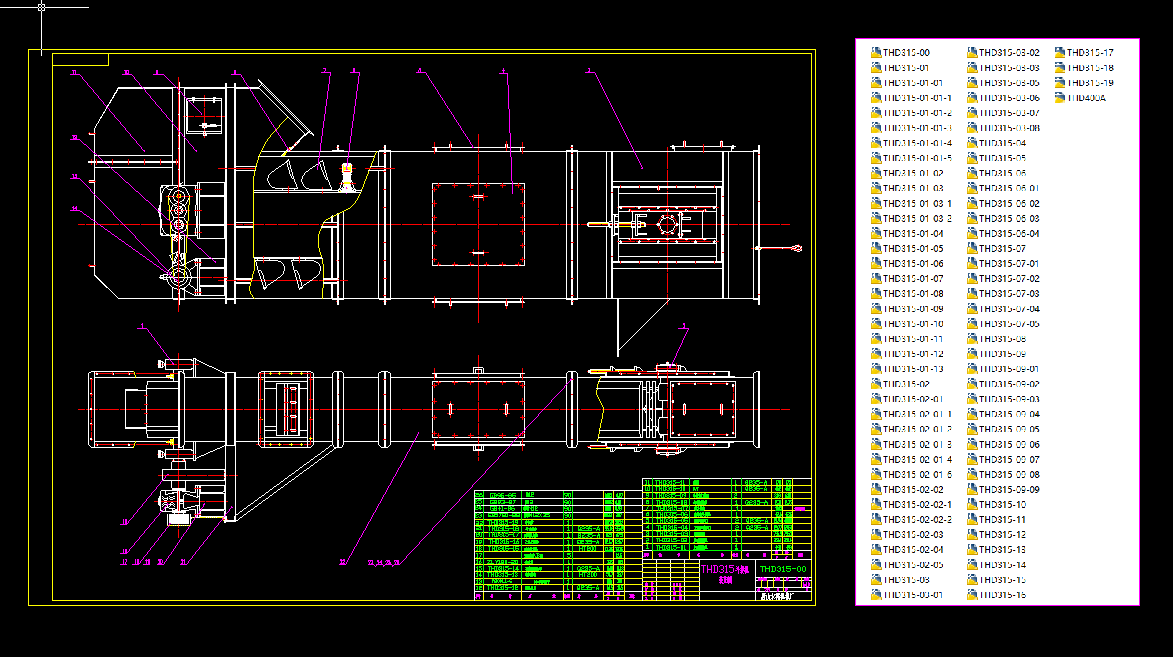Click the THD315-13 file icon

(x=973, y=549)
